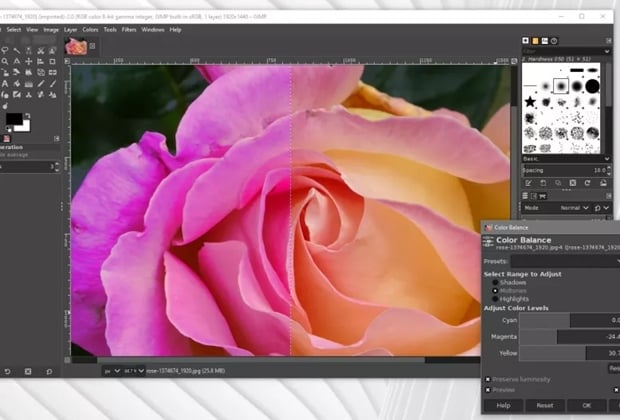The width and height of the screenshot is (620, 420).
Task: Open the px unit dropdown in status bar
Action: click(x=112, y=371)
